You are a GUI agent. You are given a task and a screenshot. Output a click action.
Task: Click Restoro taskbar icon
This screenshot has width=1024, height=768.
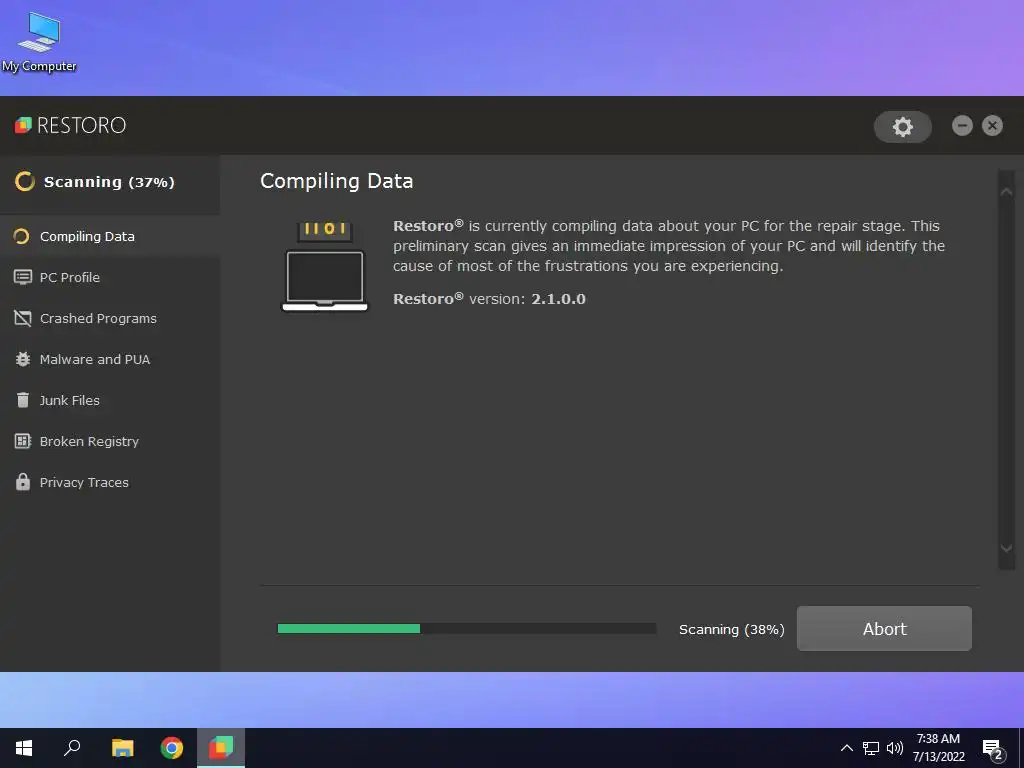(221, 748)
